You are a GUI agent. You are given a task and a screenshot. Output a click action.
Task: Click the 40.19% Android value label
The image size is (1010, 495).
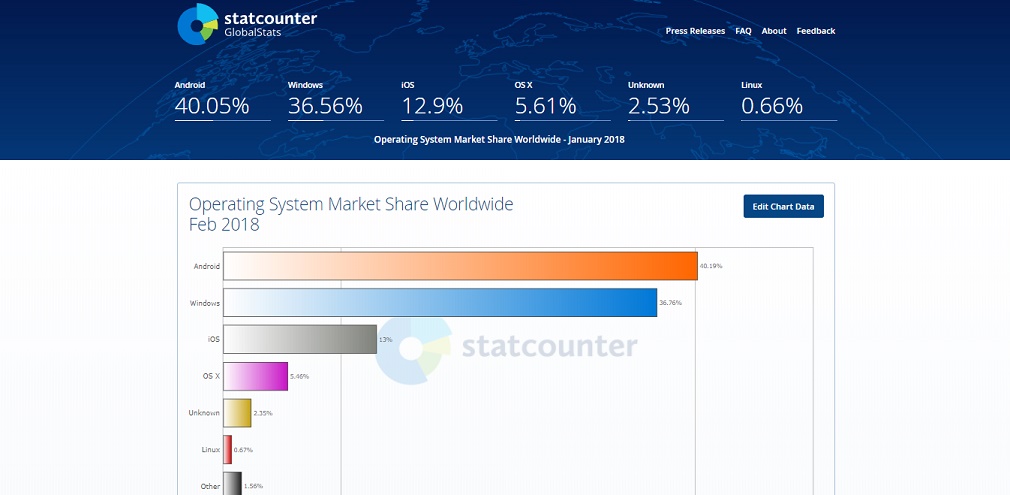(x=711, y=266)
